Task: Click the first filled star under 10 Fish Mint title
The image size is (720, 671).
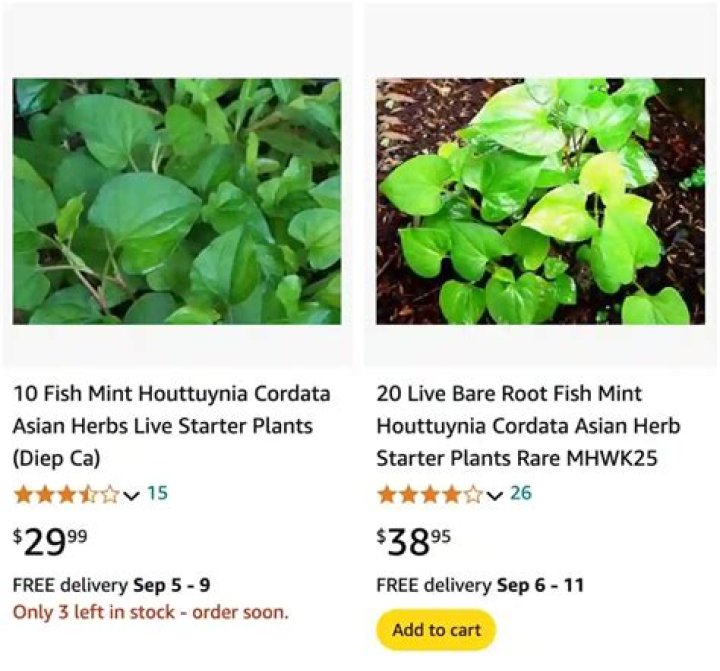Action: pyautogui.click(x=23, y=494)
